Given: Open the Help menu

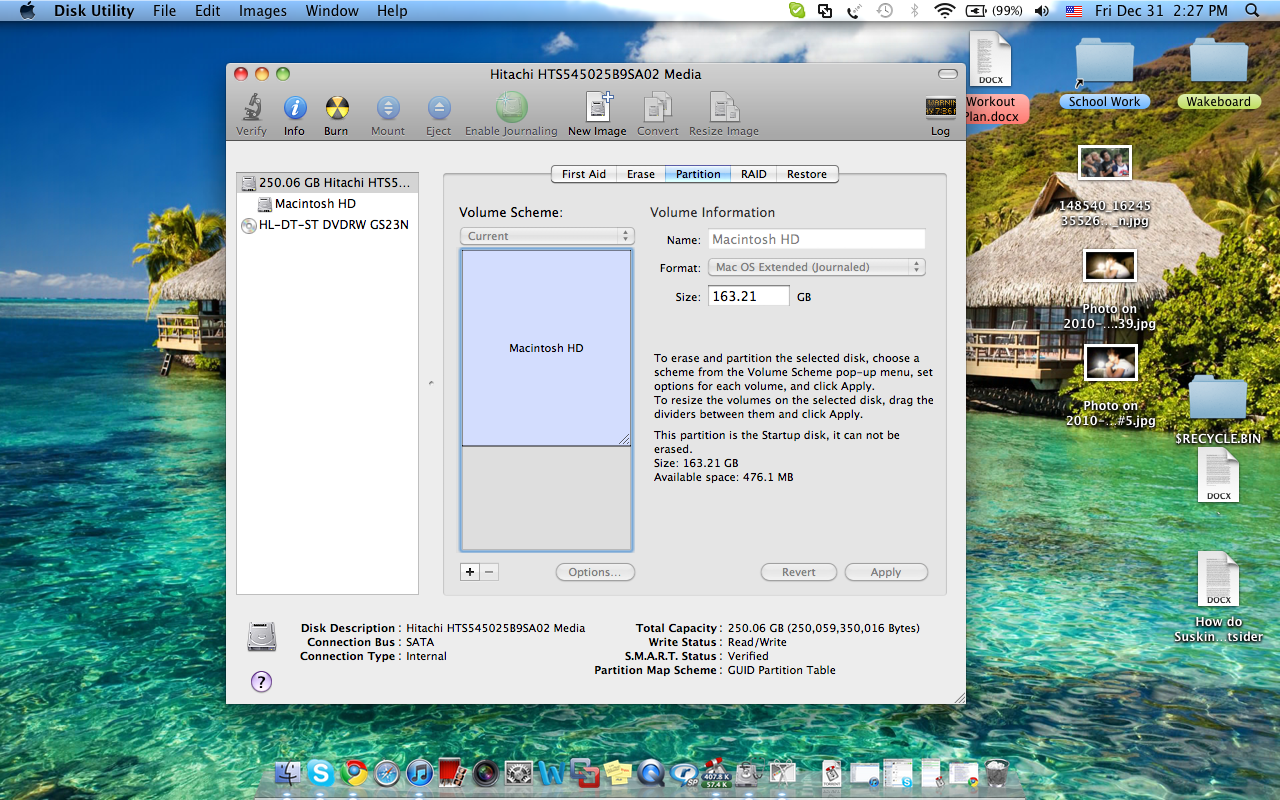Looking at the screenshot, I should pyautogui.click(x=392, y=11).
